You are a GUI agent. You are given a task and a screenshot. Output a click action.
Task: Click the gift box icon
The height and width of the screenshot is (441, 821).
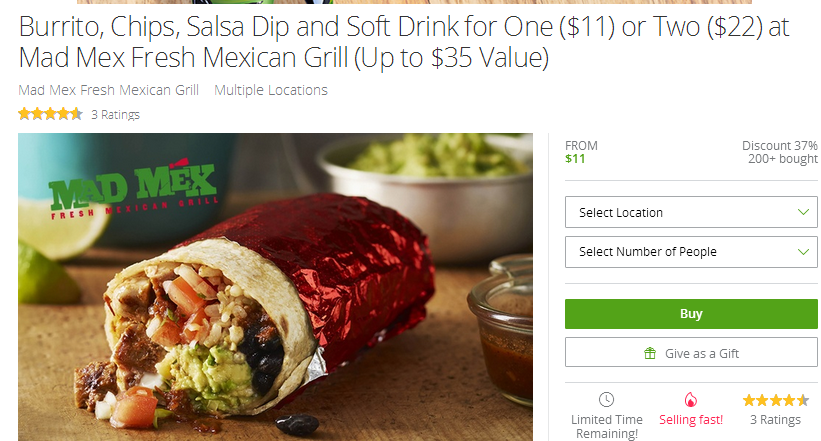(650, 354)
